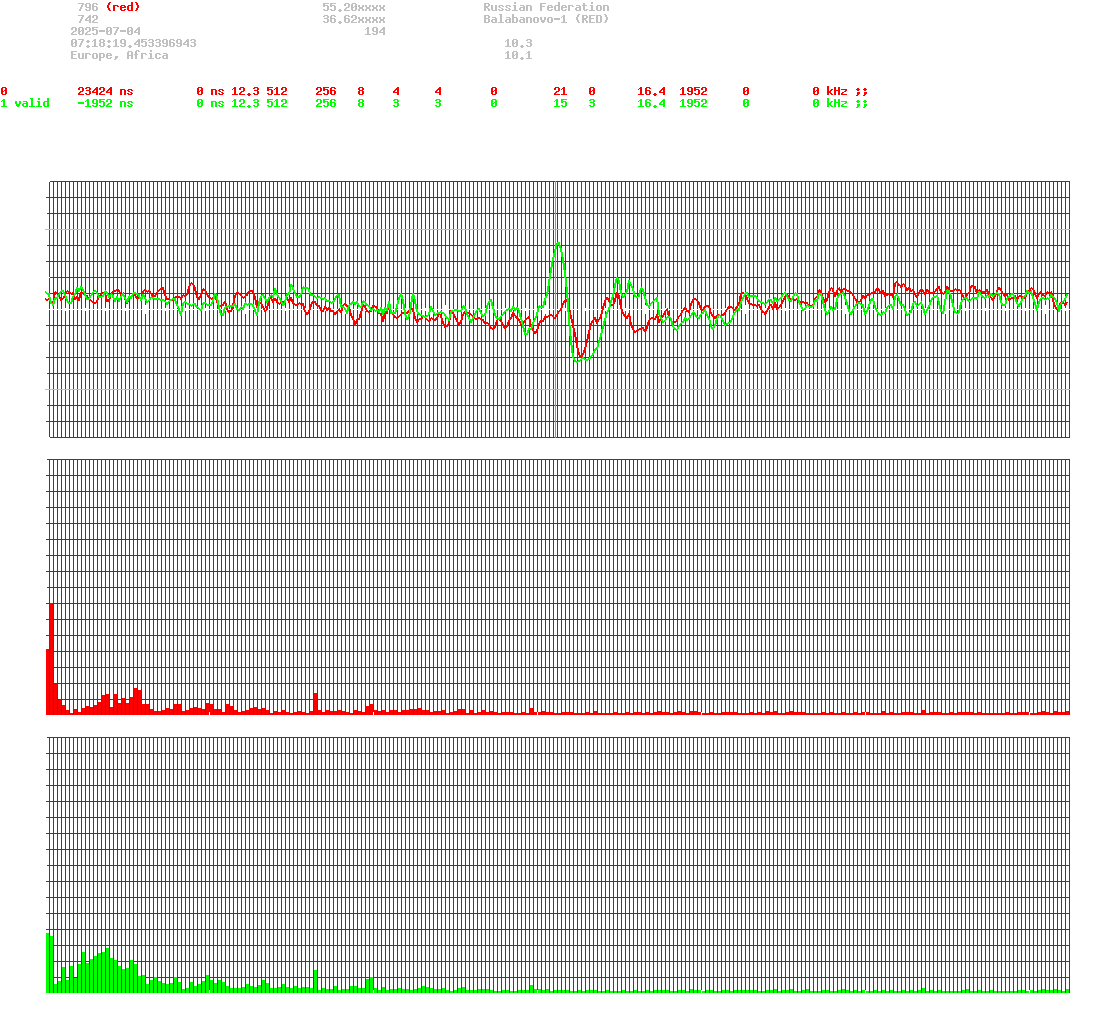This screenshot has width=1095, height=1015.
Task: Click the value "742" in the header
Action: click(x=88, y=20)
